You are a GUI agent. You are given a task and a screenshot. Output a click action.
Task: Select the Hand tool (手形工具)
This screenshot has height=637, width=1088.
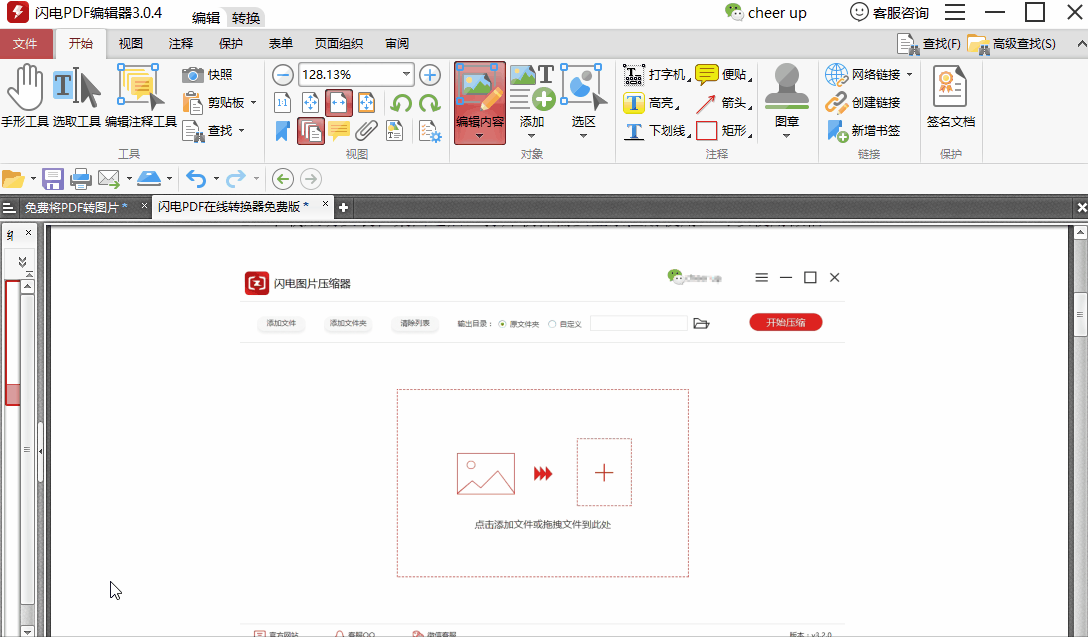point(25,96)
